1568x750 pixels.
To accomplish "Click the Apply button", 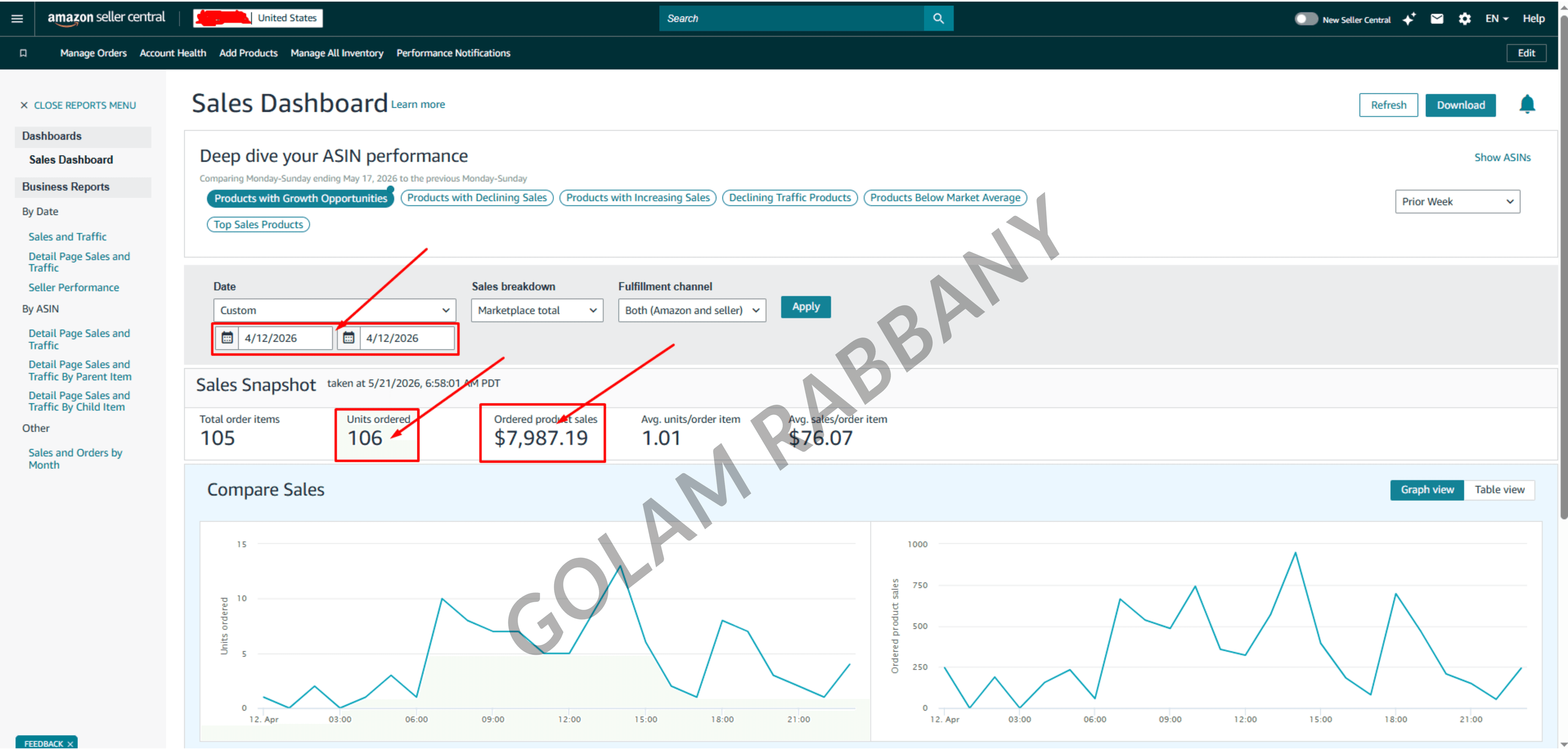I will coord(805,307).
